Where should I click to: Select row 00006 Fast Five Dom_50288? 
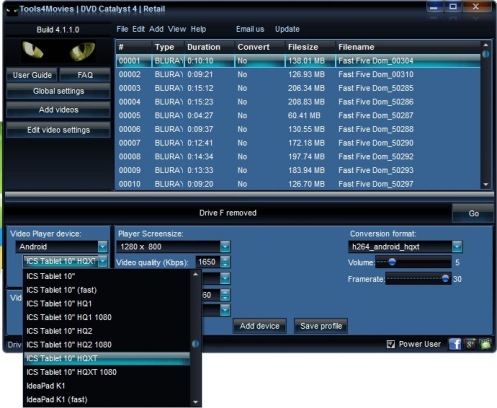click(x=298, y=129)
